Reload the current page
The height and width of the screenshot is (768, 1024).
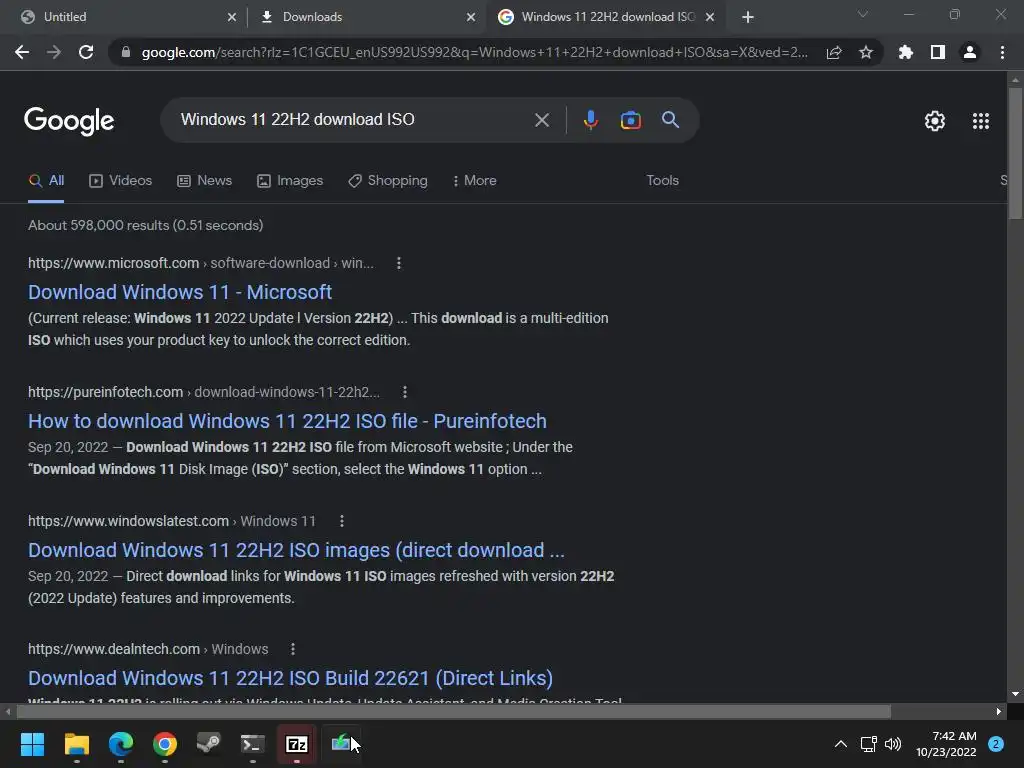(x=86, y=52)
